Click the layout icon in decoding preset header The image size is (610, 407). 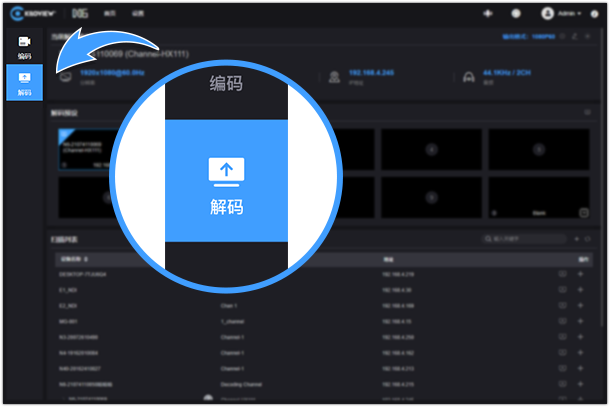587,112
